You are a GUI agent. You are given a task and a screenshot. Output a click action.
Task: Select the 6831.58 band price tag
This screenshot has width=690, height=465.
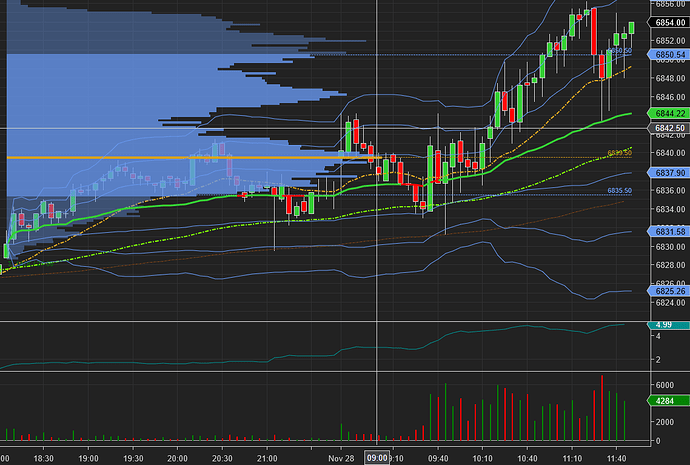[665, 232]
